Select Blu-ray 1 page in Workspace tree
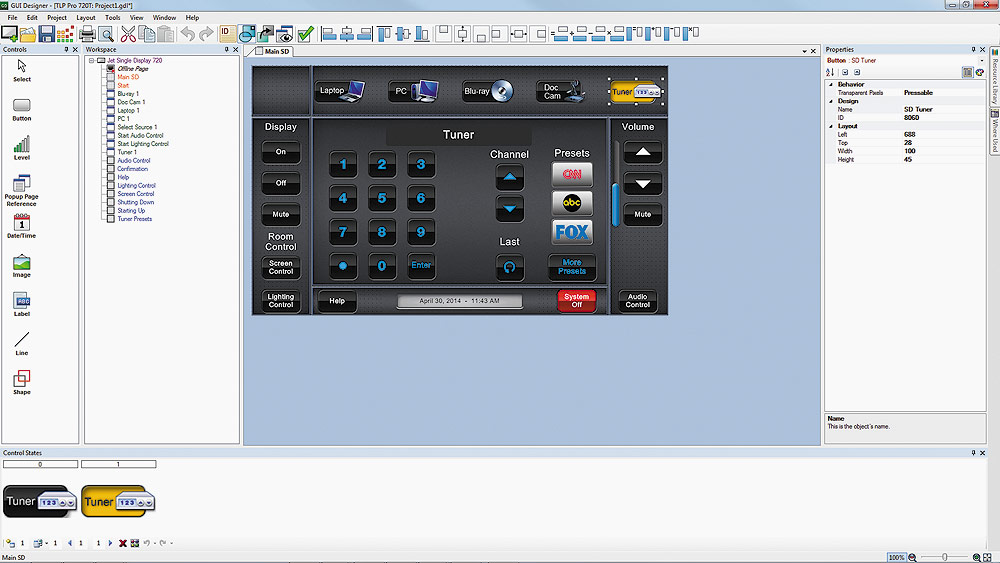 [x=128, y=94]
